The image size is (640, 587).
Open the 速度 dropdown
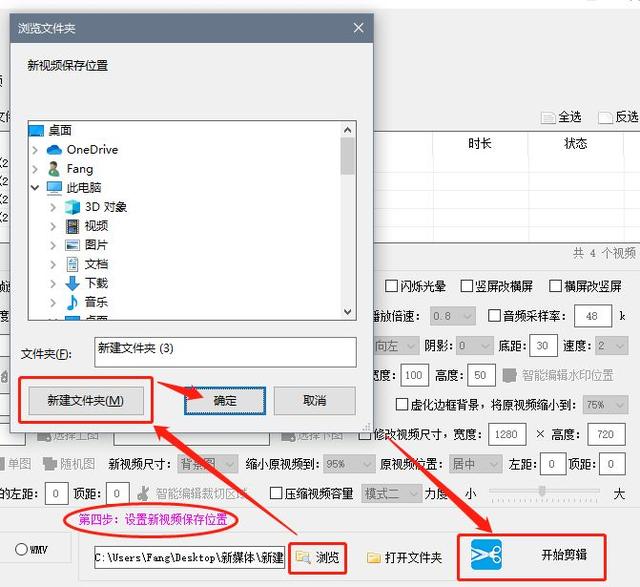pos(611,346)
